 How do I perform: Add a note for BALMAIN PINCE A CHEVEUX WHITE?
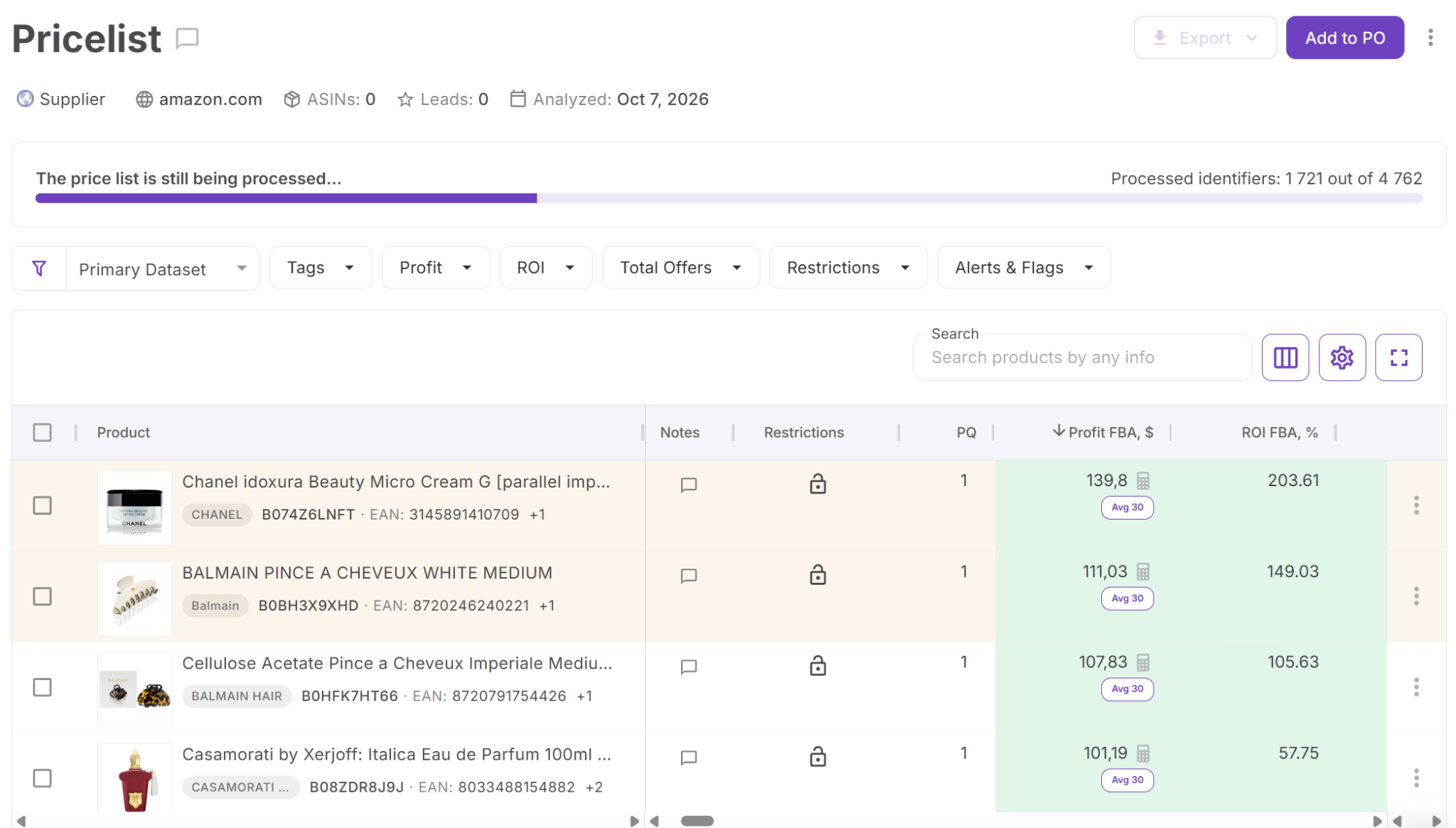688,576
